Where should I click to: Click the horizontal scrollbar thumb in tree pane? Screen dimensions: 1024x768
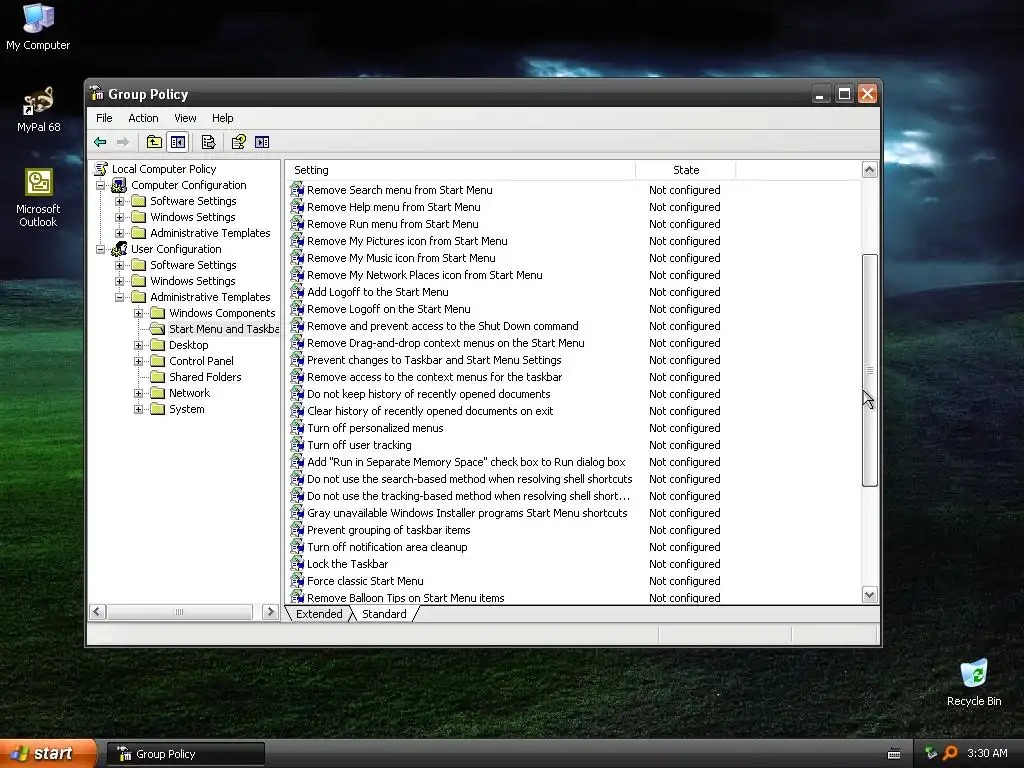[180, 612]
